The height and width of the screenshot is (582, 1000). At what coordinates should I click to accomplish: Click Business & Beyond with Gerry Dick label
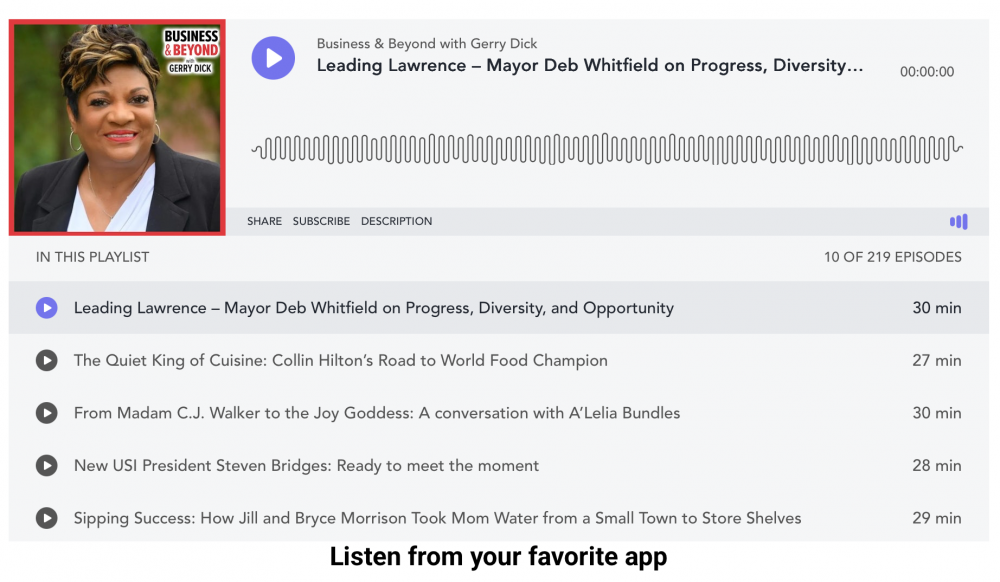(x=427, y=44)
